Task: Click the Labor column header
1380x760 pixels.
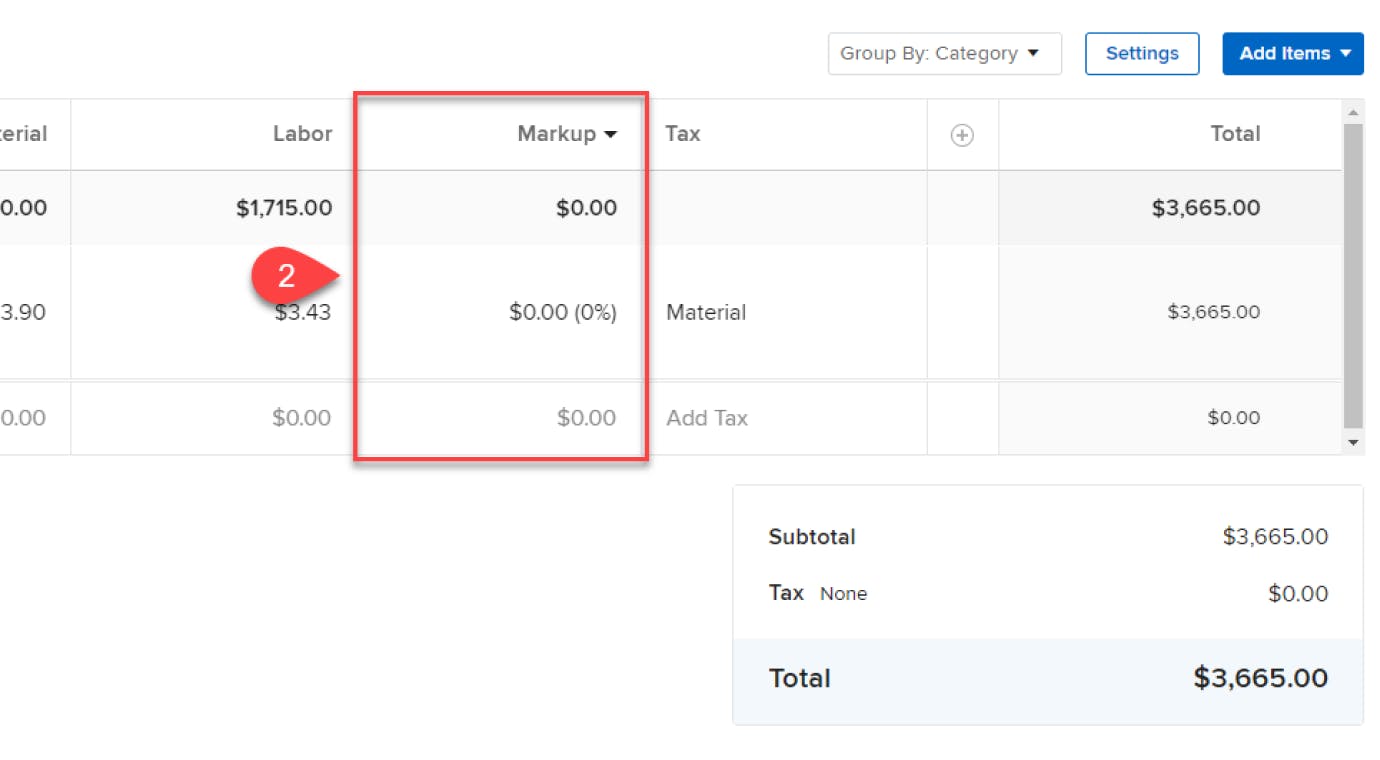Action: pyautogui.click(x=302, y=134)
